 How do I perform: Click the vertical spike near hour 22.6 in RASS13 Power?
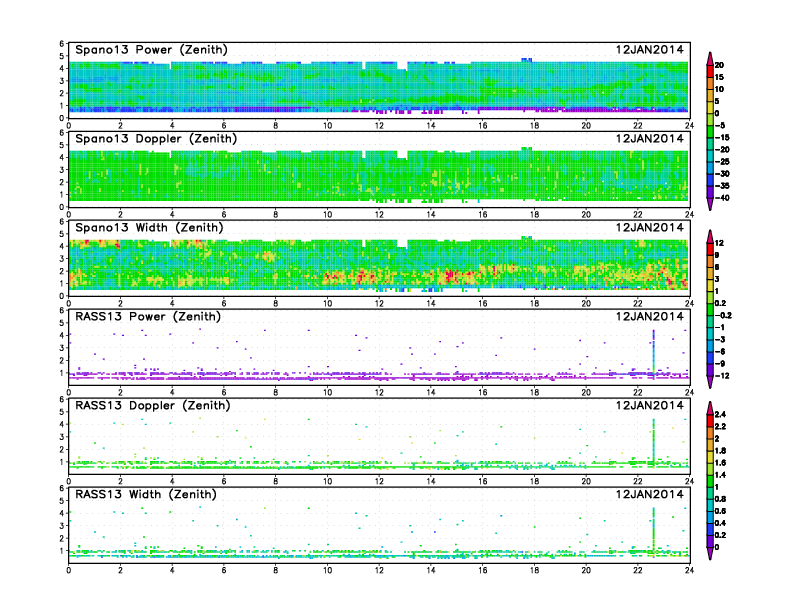point(654,353)
